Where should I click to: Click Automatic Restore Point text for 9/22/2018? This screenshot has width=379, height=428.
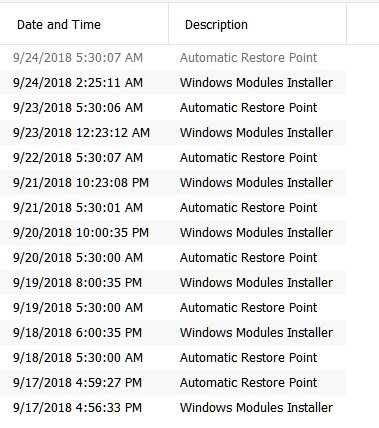coord(248,158)
